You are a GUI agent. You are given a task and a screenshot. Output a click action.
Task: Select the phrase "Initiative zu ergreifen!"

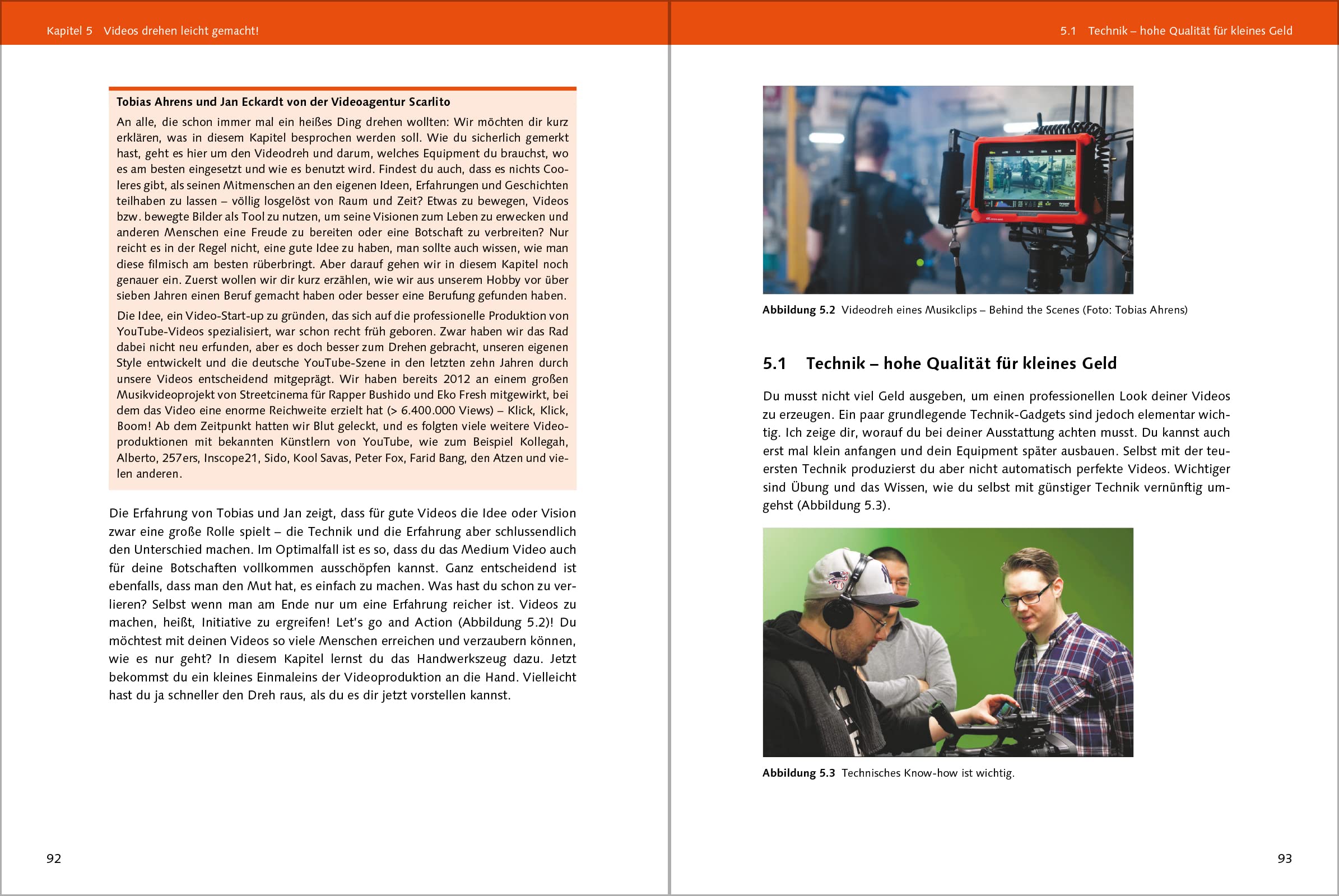tap(266, 622)
